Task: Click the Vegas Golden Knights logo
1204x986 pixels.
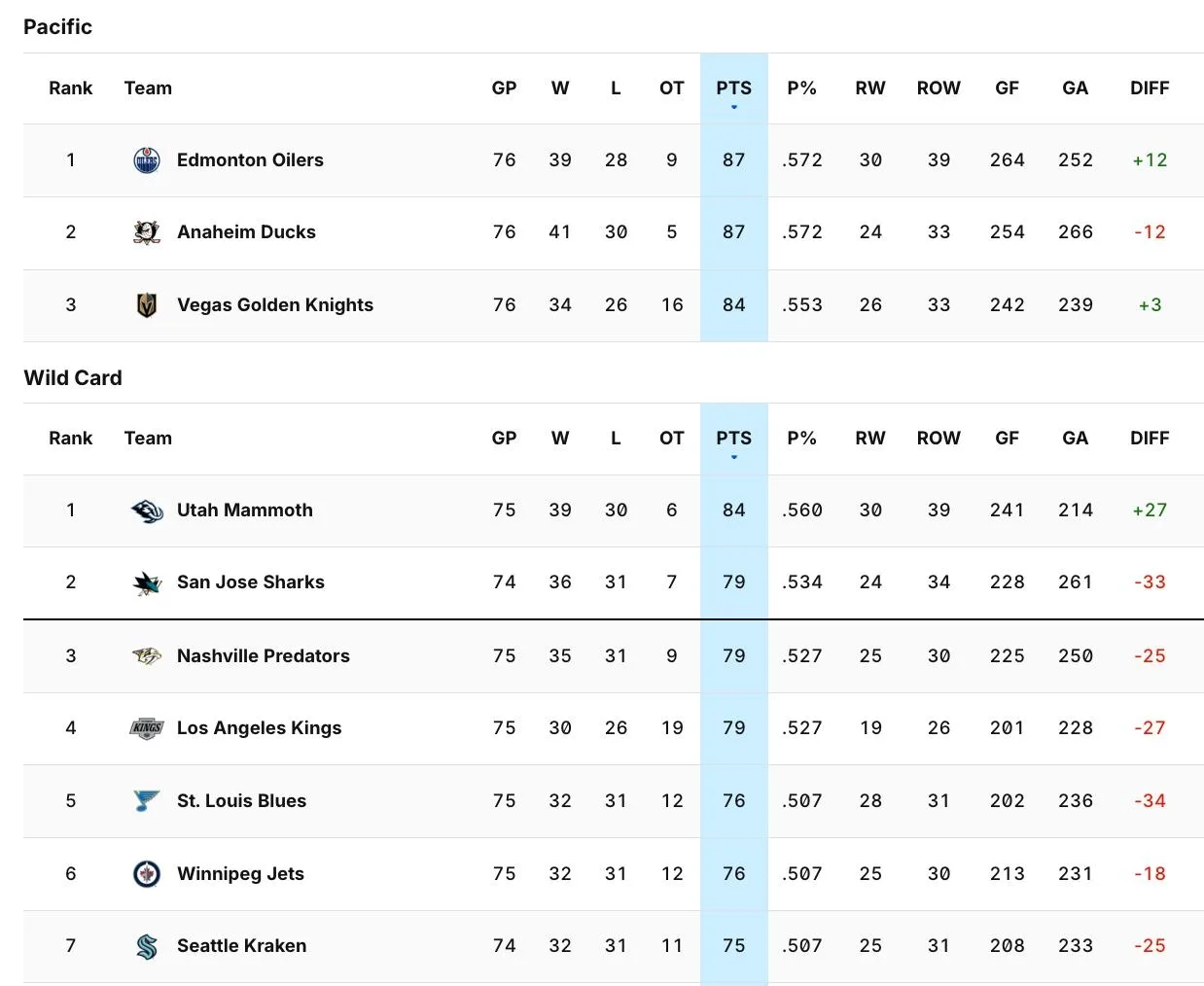Action: (147, 305)
